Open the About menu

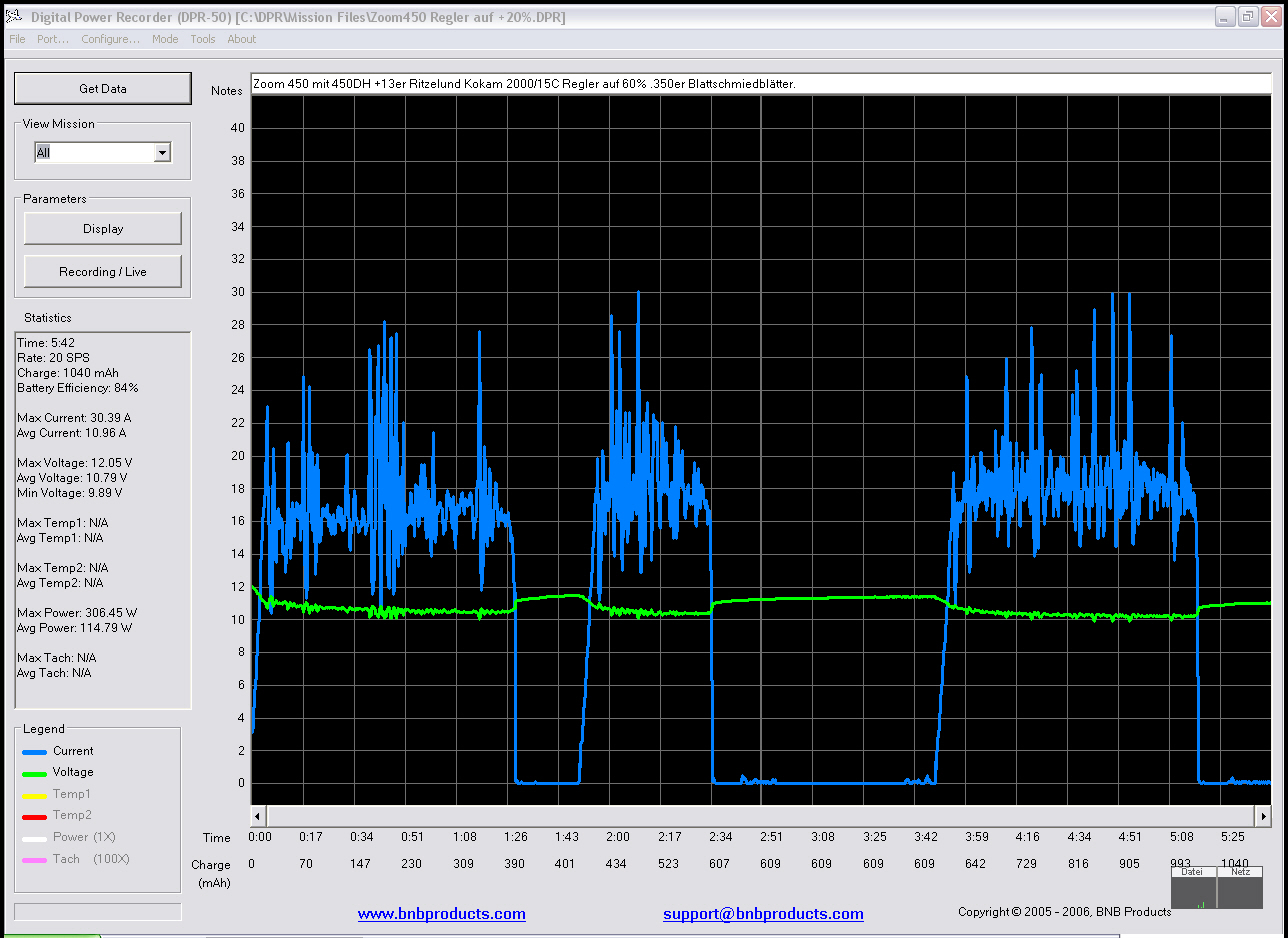tap(242, 39)
